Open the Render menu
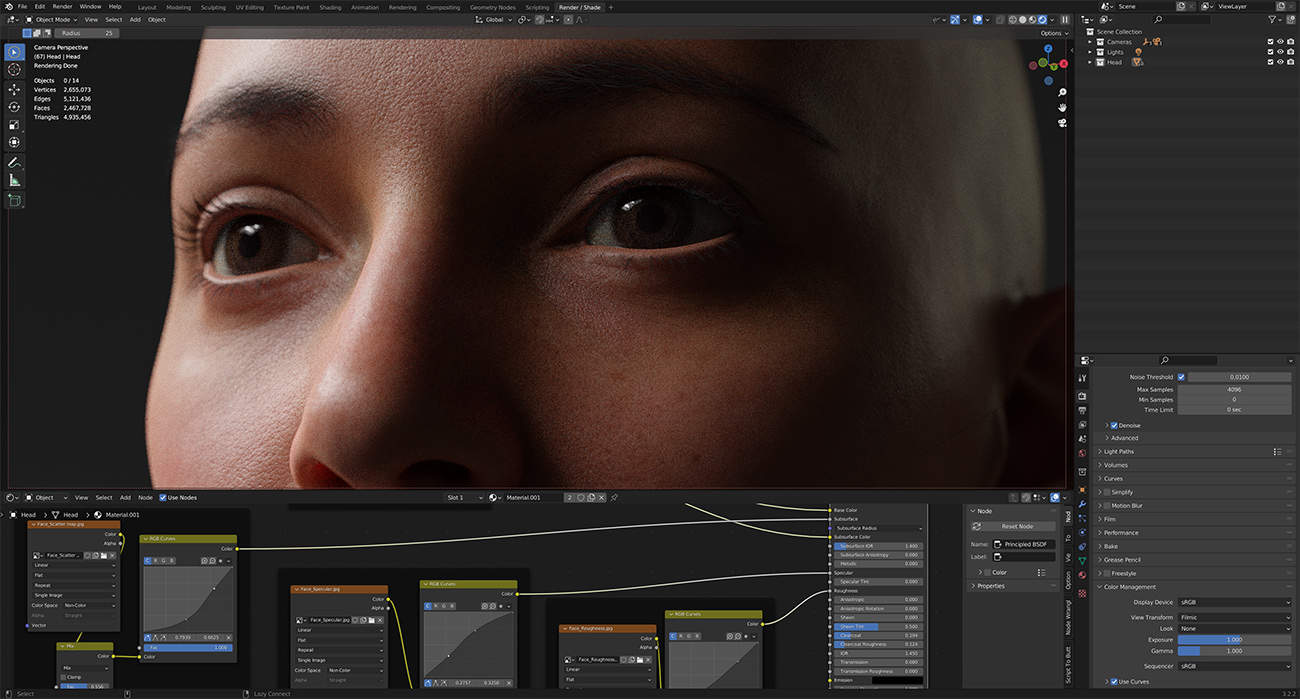This screenshot has width=1300, height=699. coord(62,5)
